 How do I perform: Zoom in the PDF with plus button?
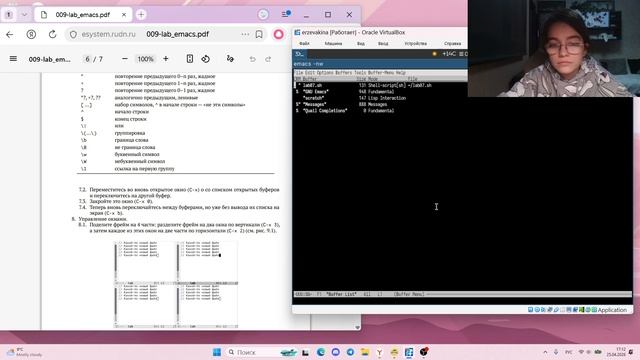[x=166, y=59]
